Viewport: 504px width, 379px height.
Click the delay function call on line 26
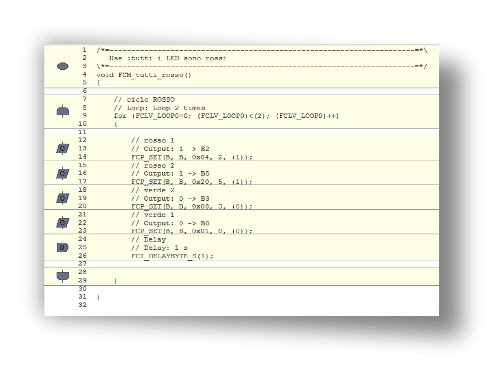click(x=172, y=256)
